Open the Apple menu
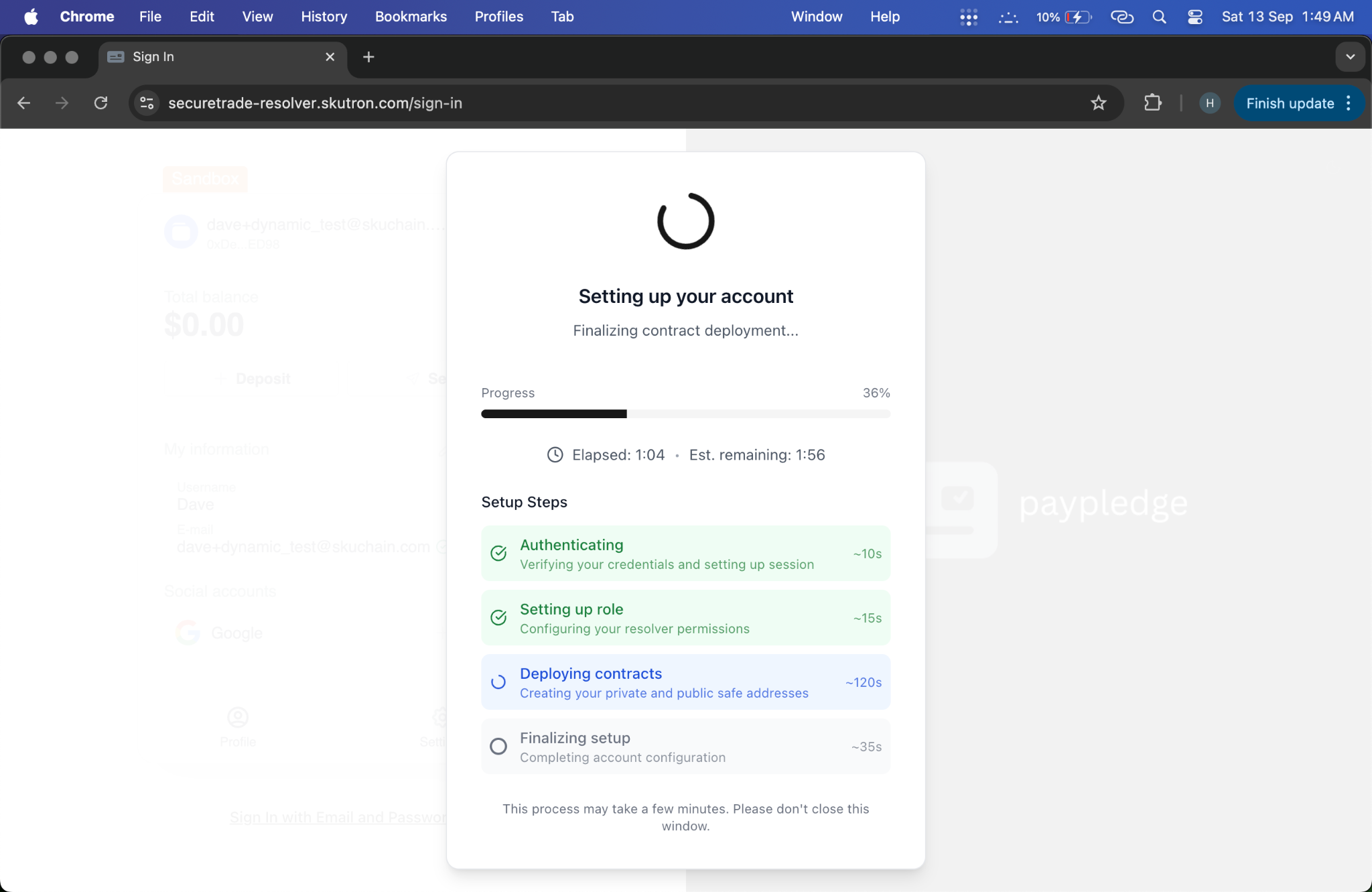Screen dimensions: 1372x892 pos(31,17)
